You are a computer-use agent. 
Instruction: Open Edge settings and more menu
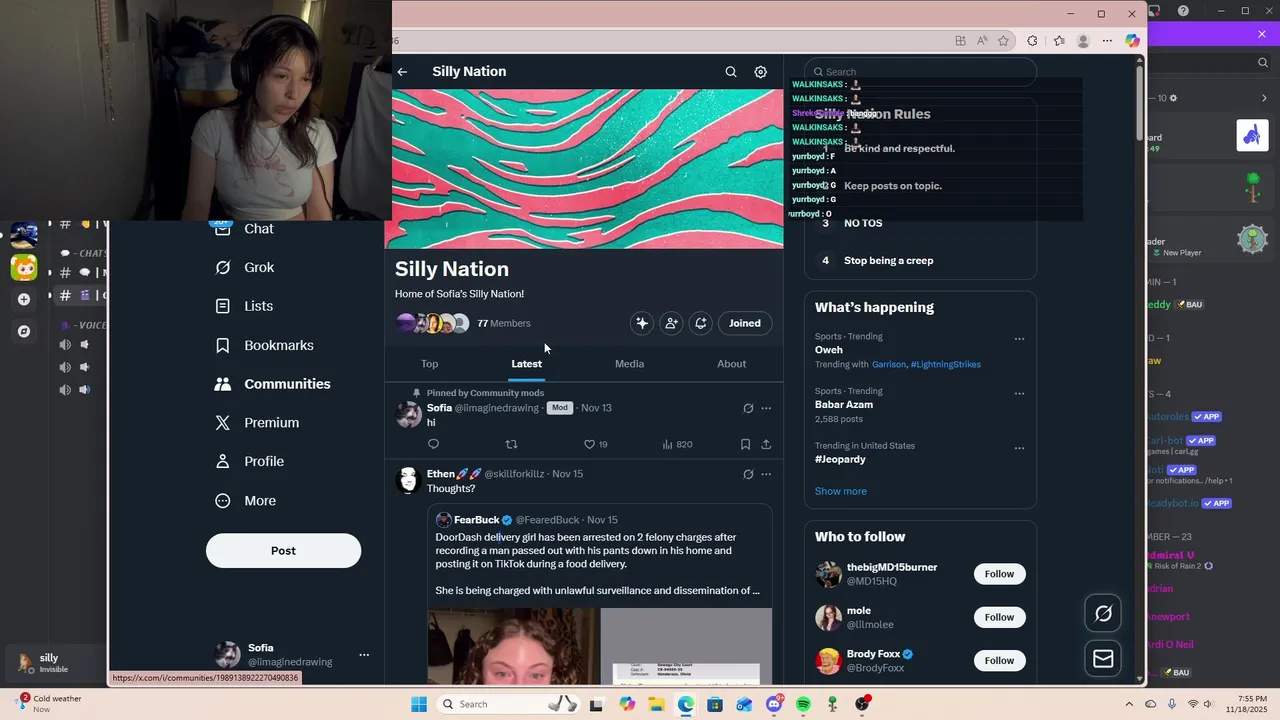pos(1107,41)
